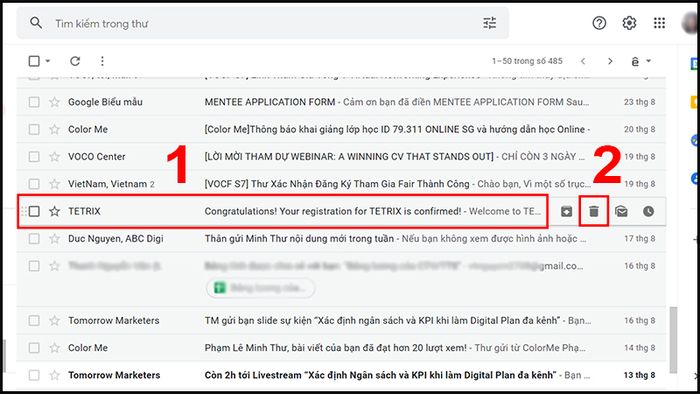The width and height of the screenshot is (700, 394).
Task: Open search filter options icon
Action: click(x=490, y=23)
